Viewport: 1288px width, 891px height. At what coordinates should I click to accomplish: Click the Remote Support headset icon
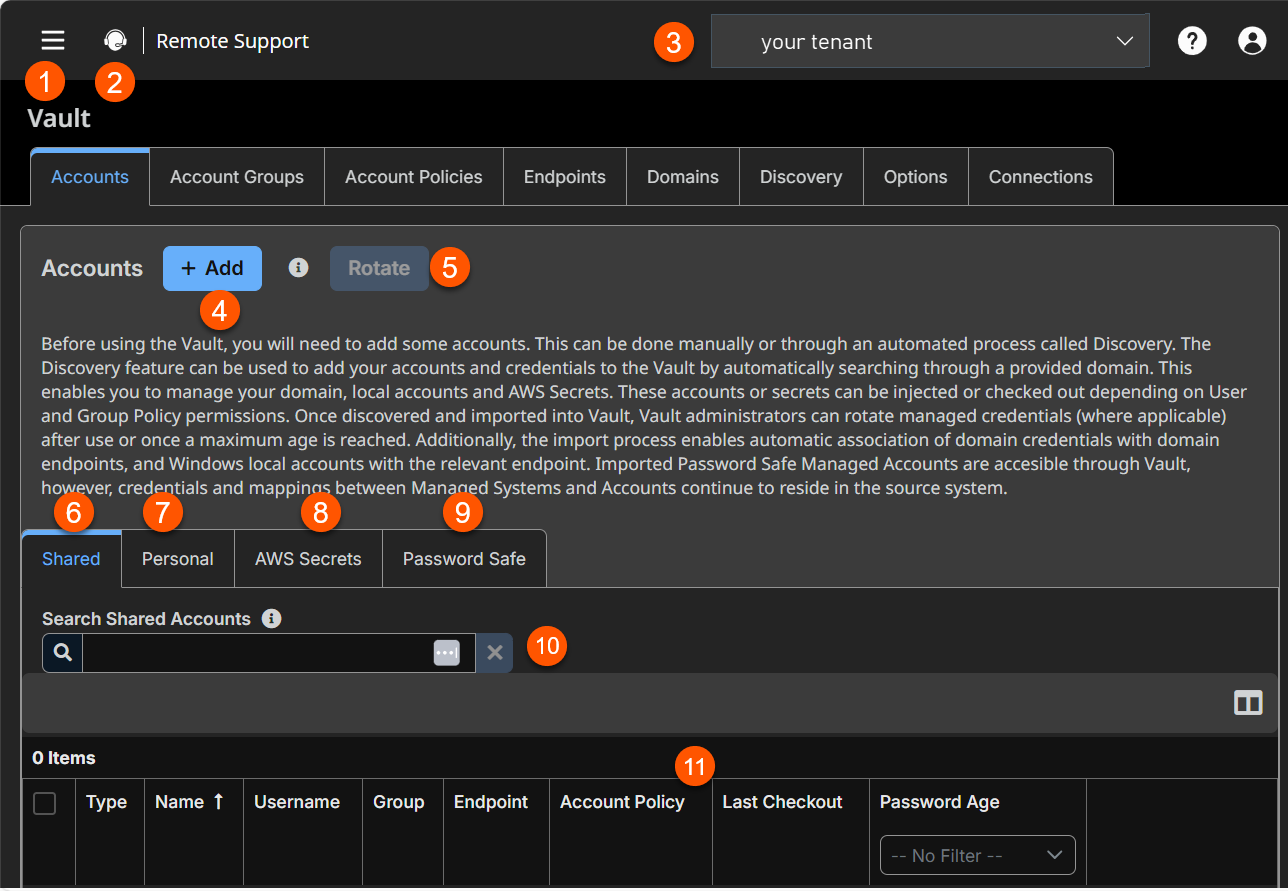pyautogui.click(x=116, y=40)
